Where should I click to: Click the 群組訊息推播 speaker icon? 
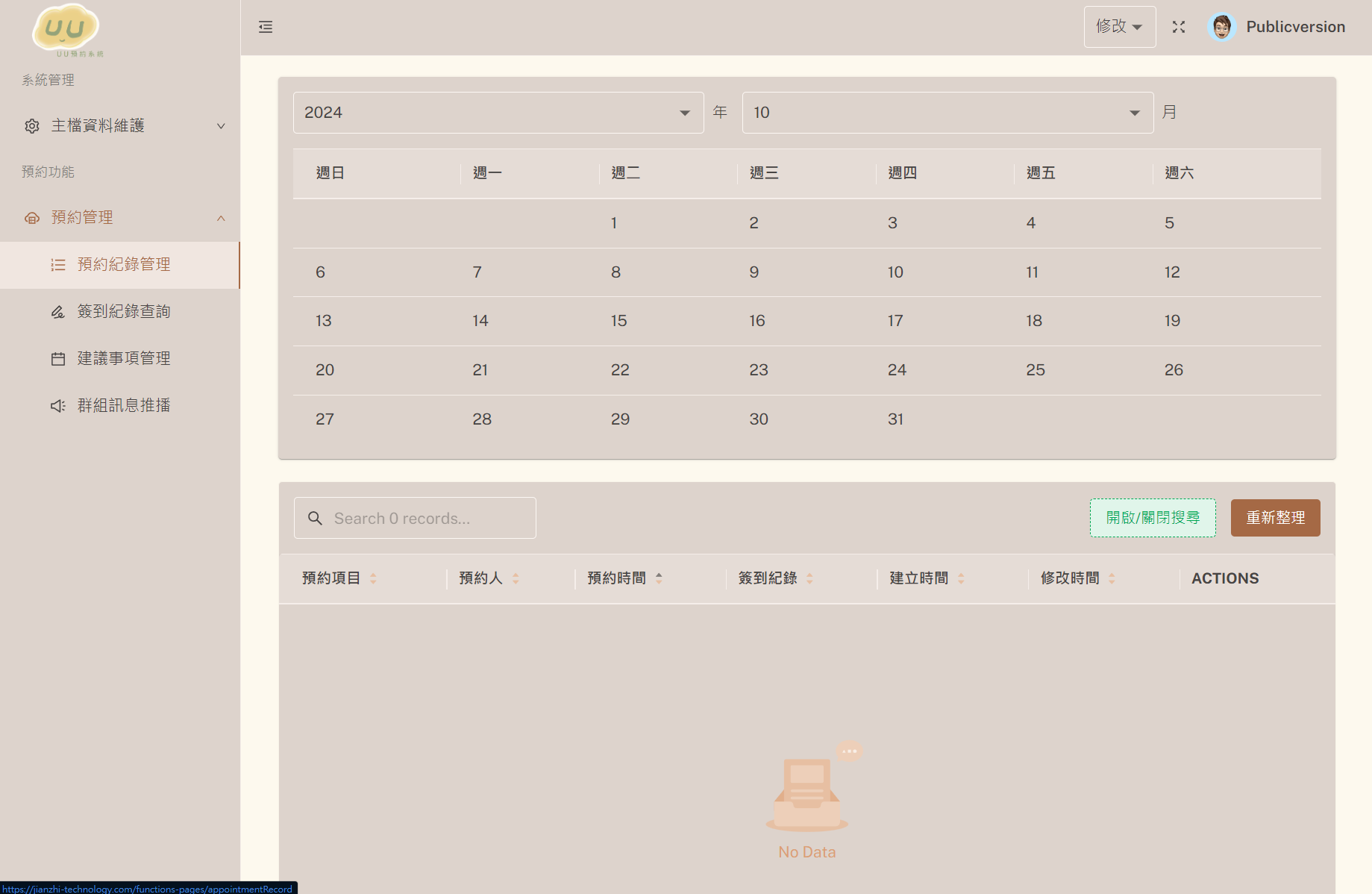[58, 405]
